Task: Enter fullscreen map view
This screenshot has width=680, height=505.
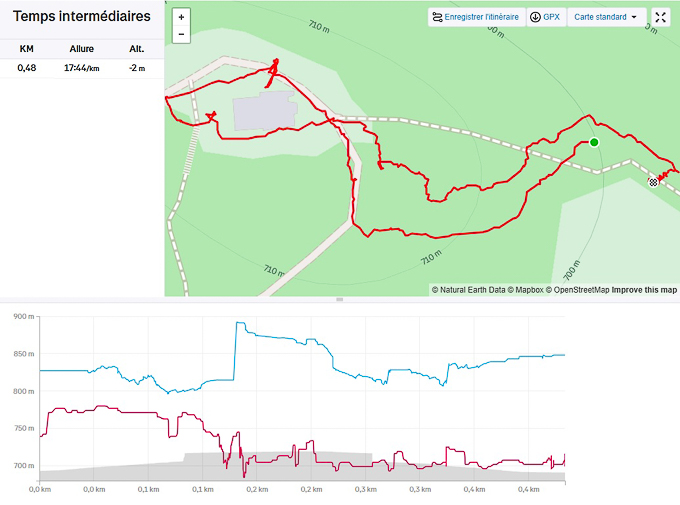Action: (660, 17)
